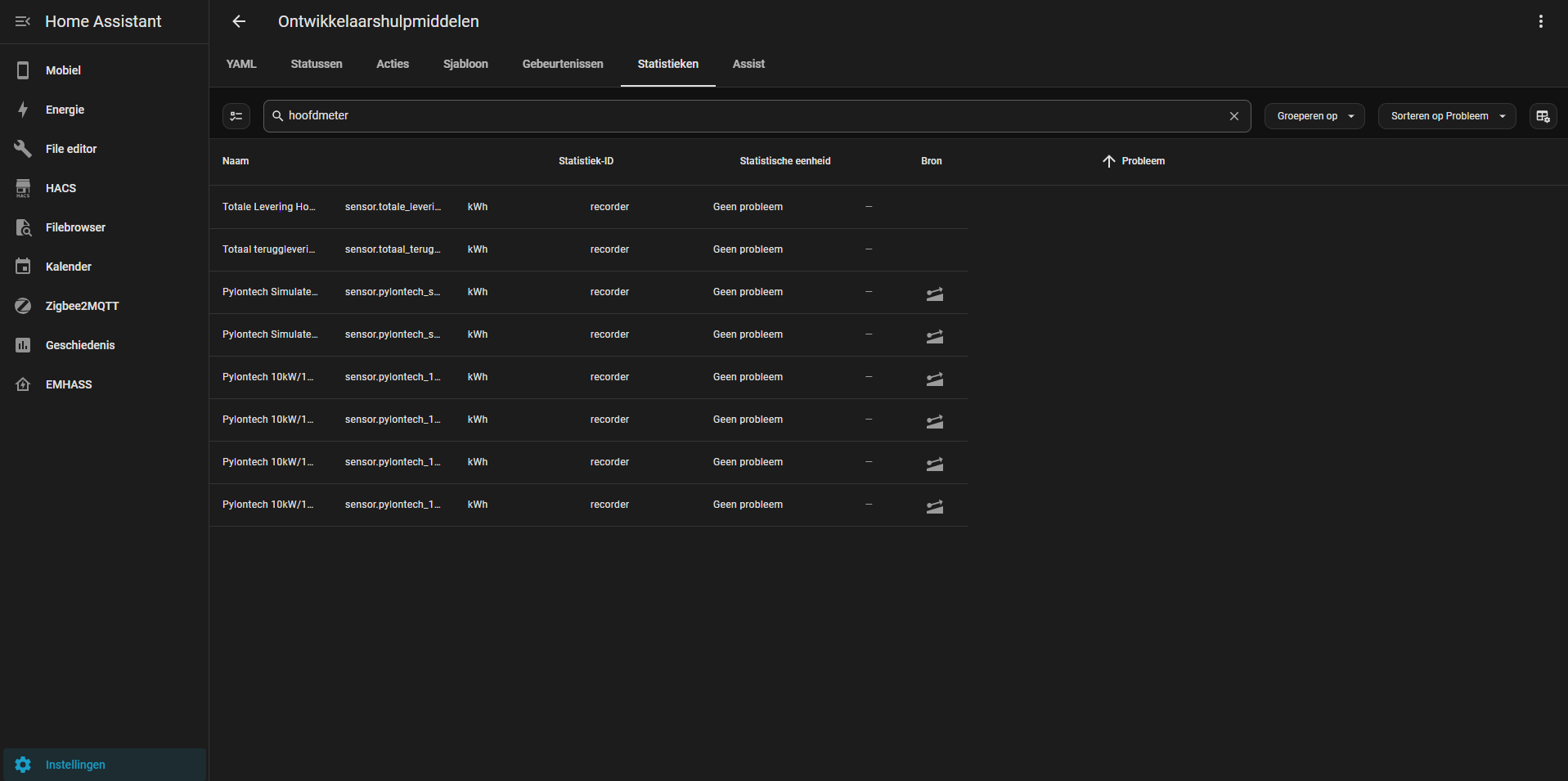The width and height of the screenshot is (1568, 781).
Task: Open the Energie dashboard
Action: coord(104,110)
